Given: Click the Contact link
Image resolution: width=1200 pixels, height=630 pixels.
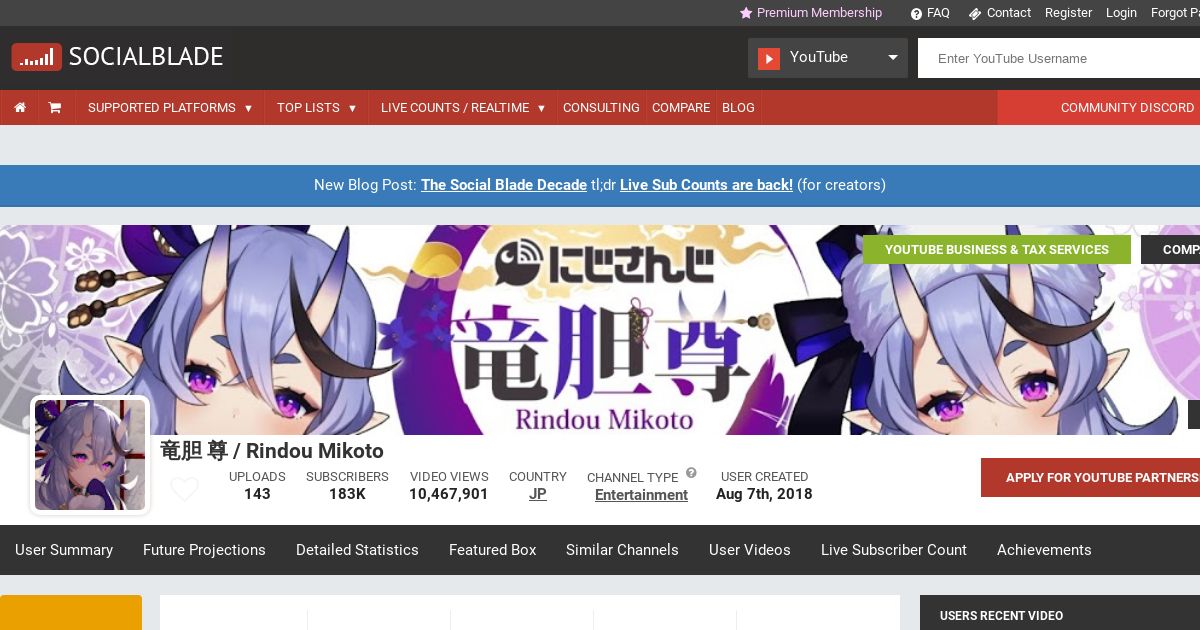Looking at the screenshot, I should click(1009, 13).
